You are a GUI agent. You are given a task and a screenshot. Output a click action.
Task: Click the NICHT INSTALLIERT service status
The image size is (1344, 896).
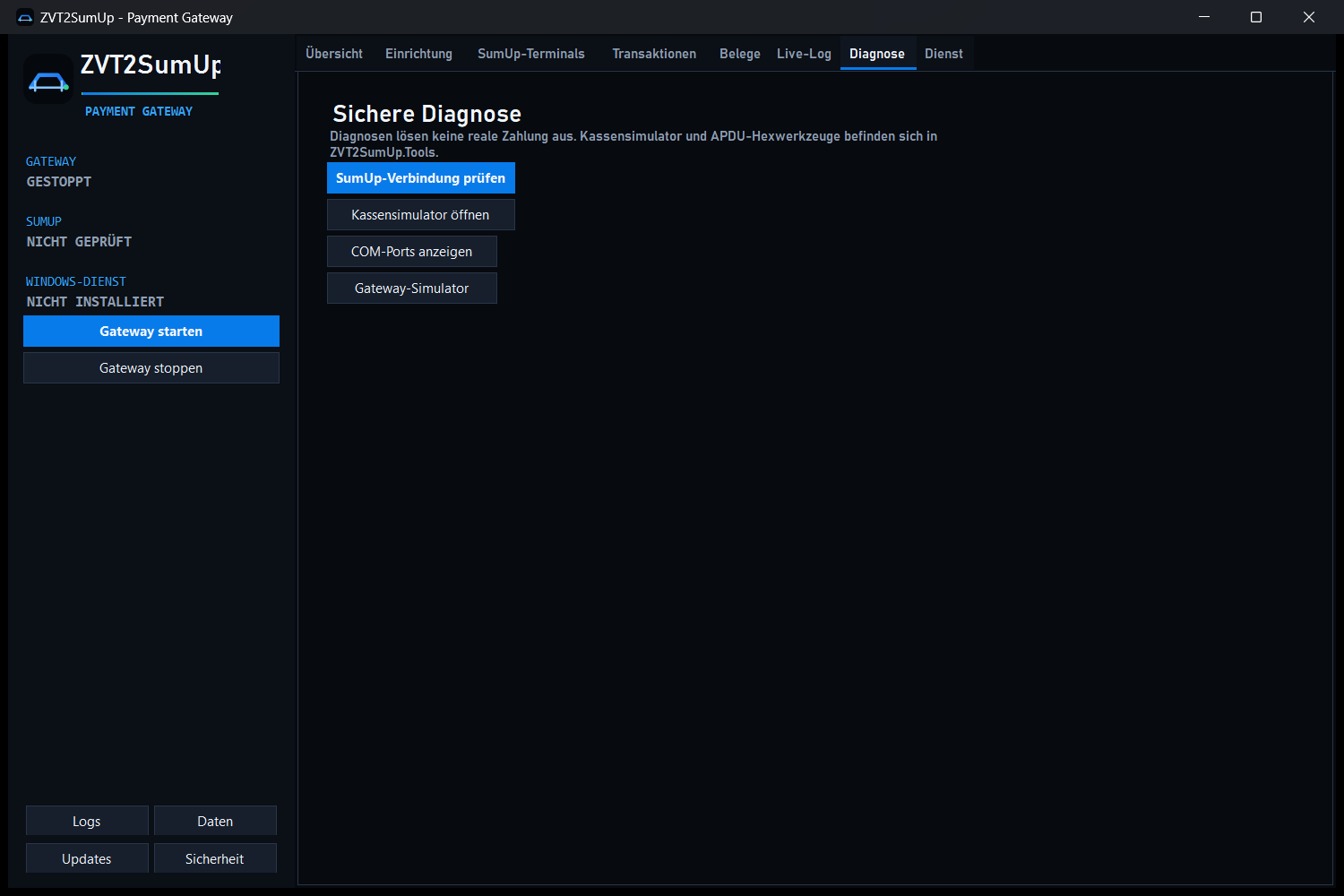[x=95, y=302]
